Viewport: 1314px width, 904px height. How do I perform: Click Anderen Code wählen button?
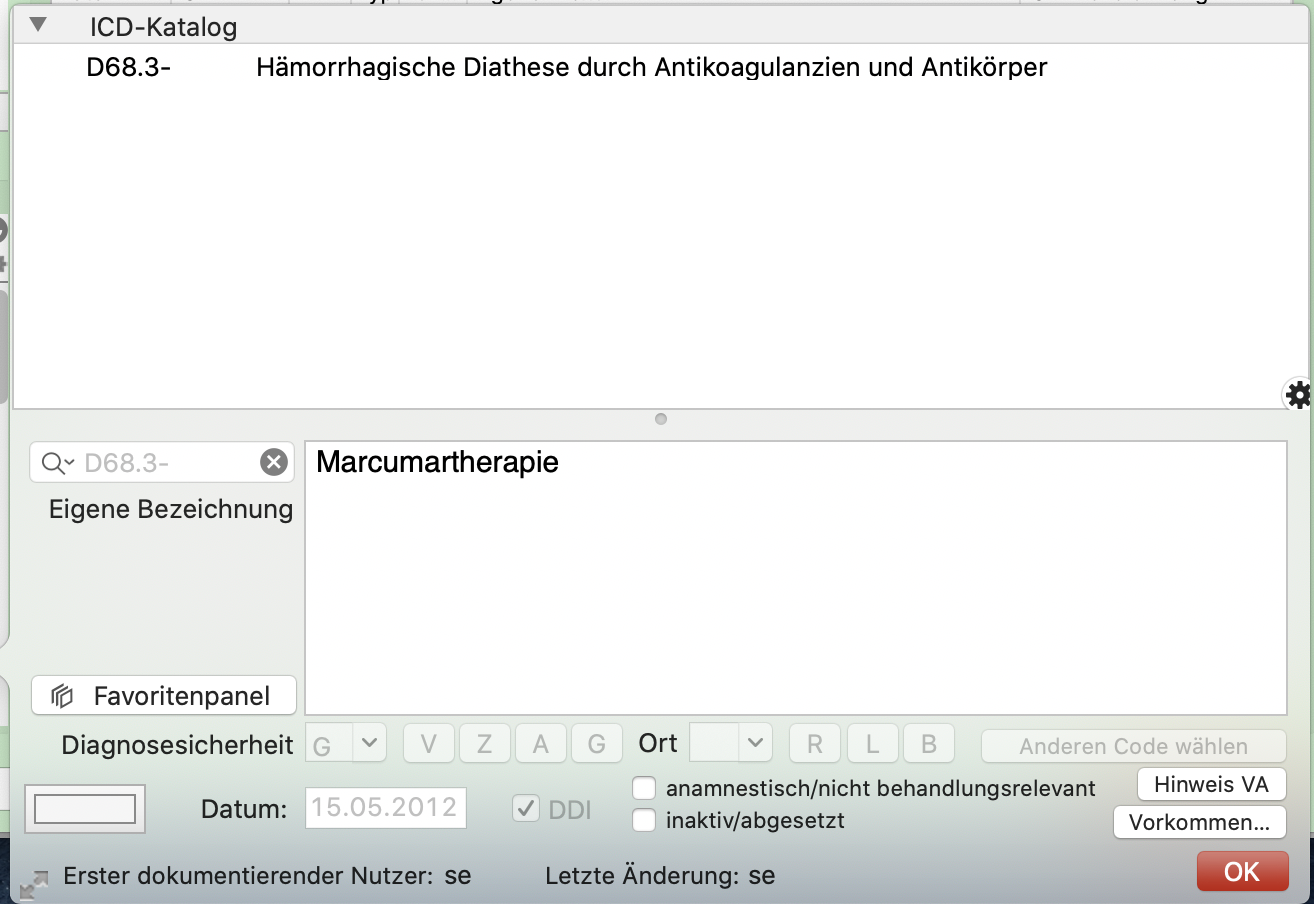click(x=1133, y=746)
